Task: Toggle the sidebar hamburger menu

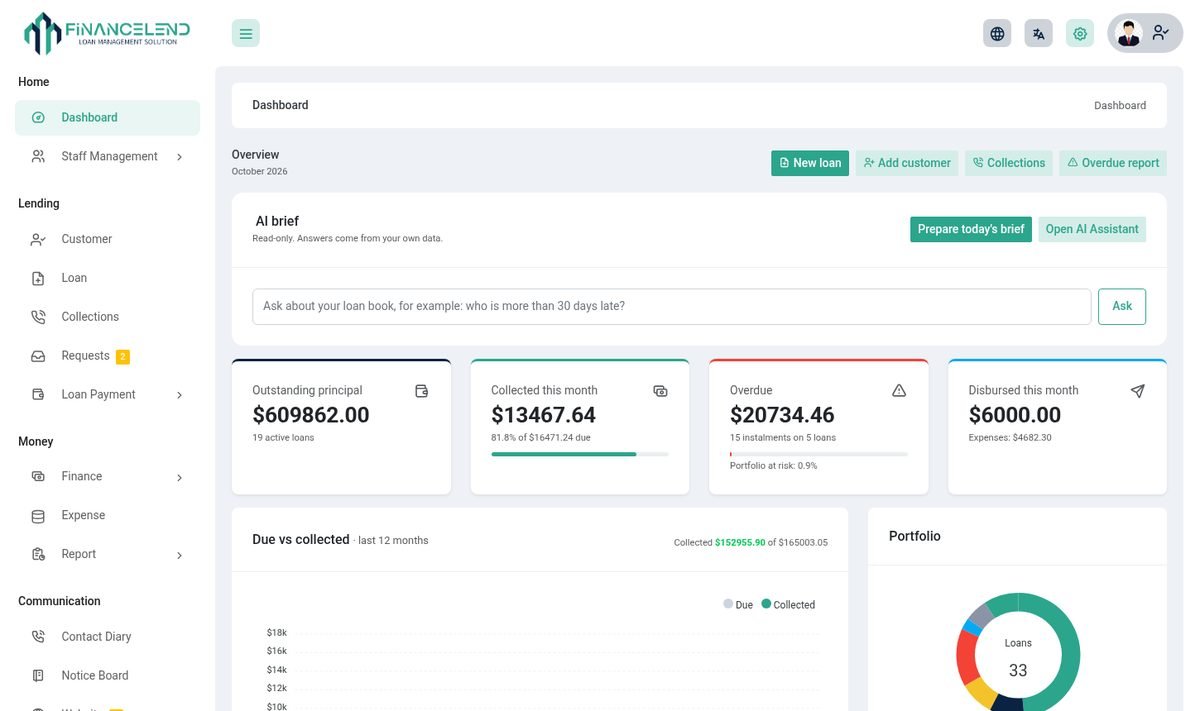Action: 246,33
